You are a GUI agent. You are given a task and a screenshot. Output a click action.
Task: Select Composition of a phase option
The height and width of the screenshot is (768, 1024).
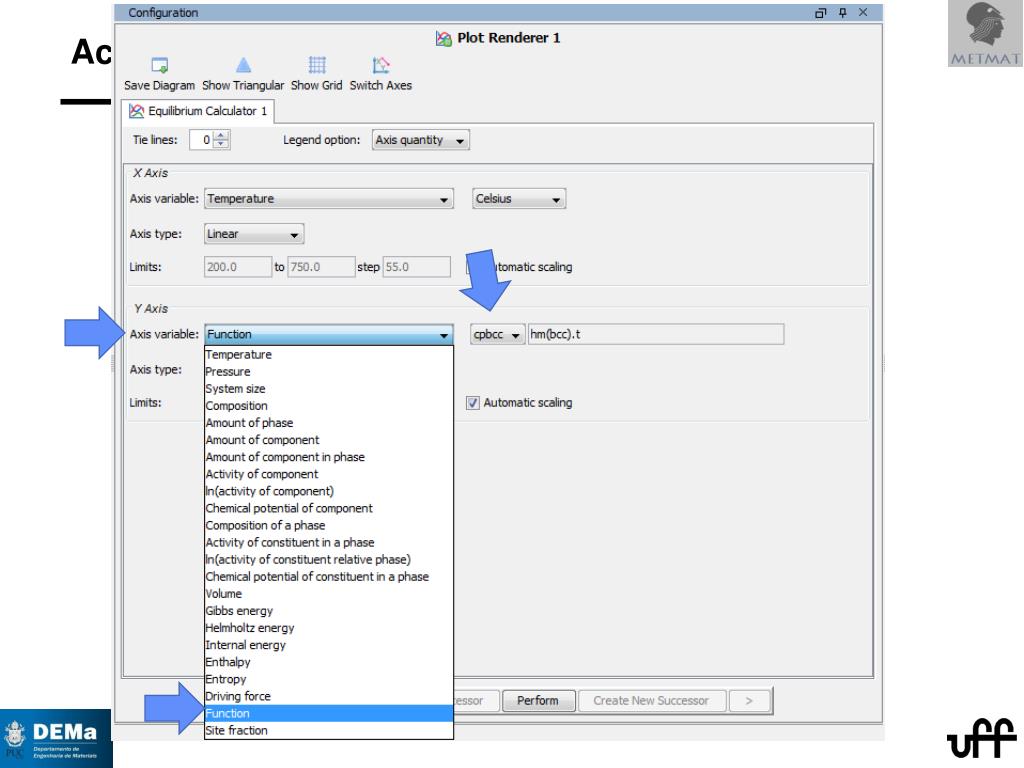click(x=328, y=525)
